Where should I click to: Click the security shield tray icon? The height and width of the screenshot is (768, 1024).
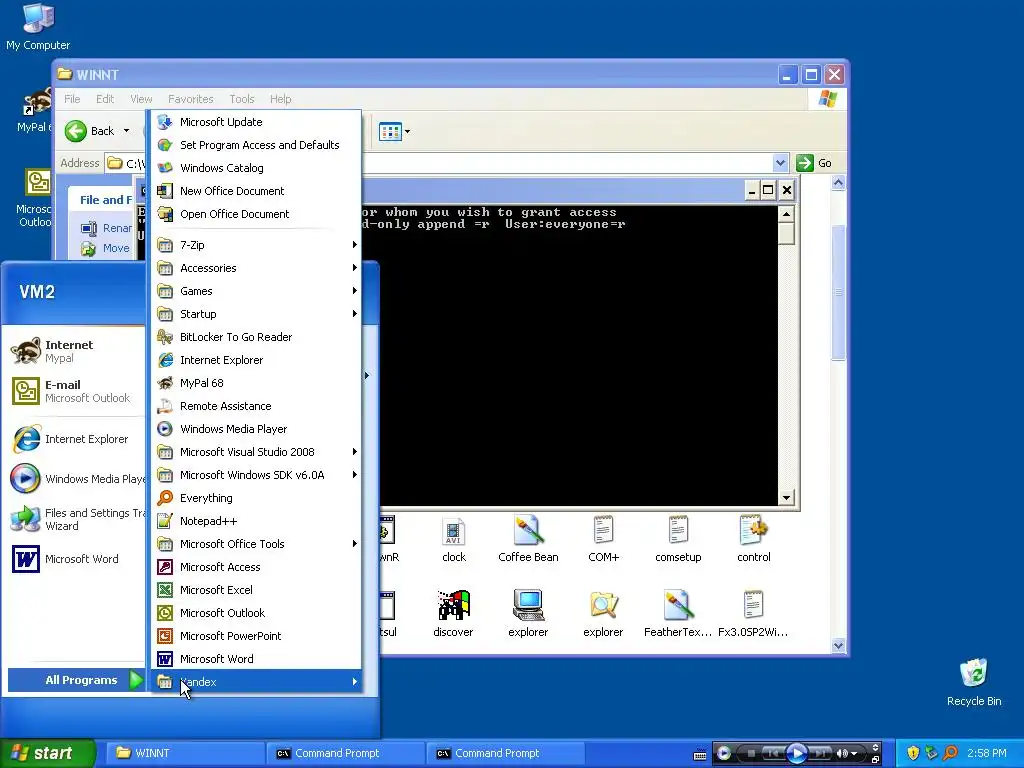(913, 753)
